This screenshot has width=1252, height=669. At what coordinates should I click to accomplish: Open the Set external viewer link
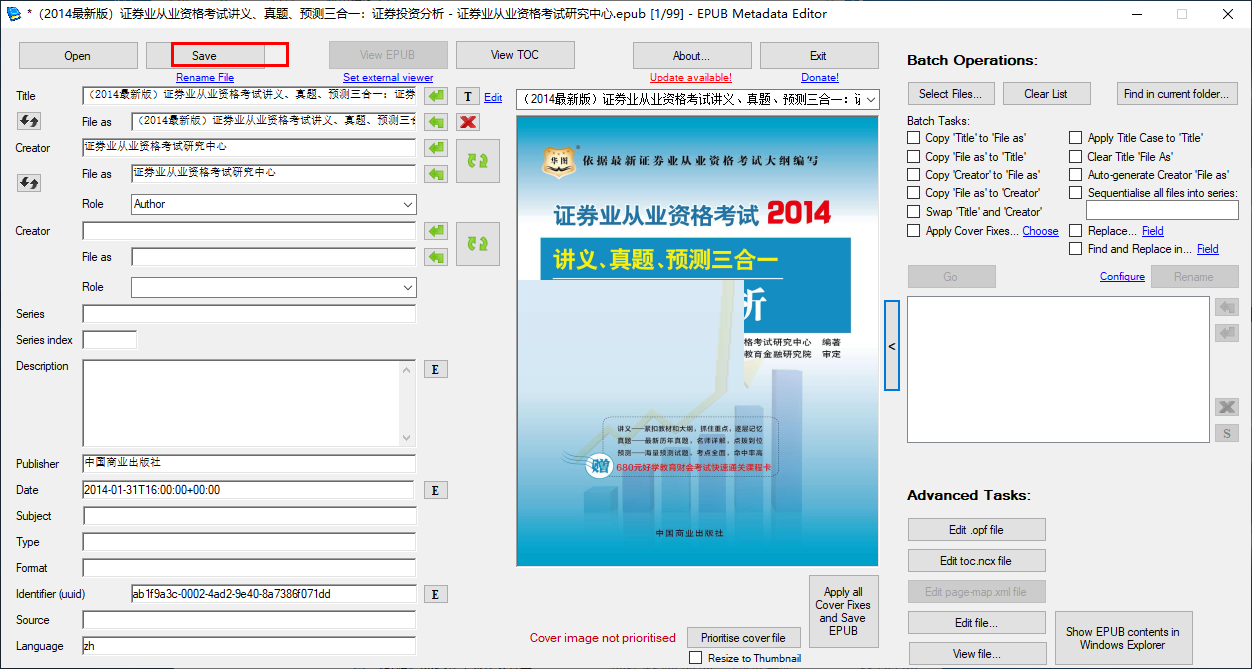388,77
